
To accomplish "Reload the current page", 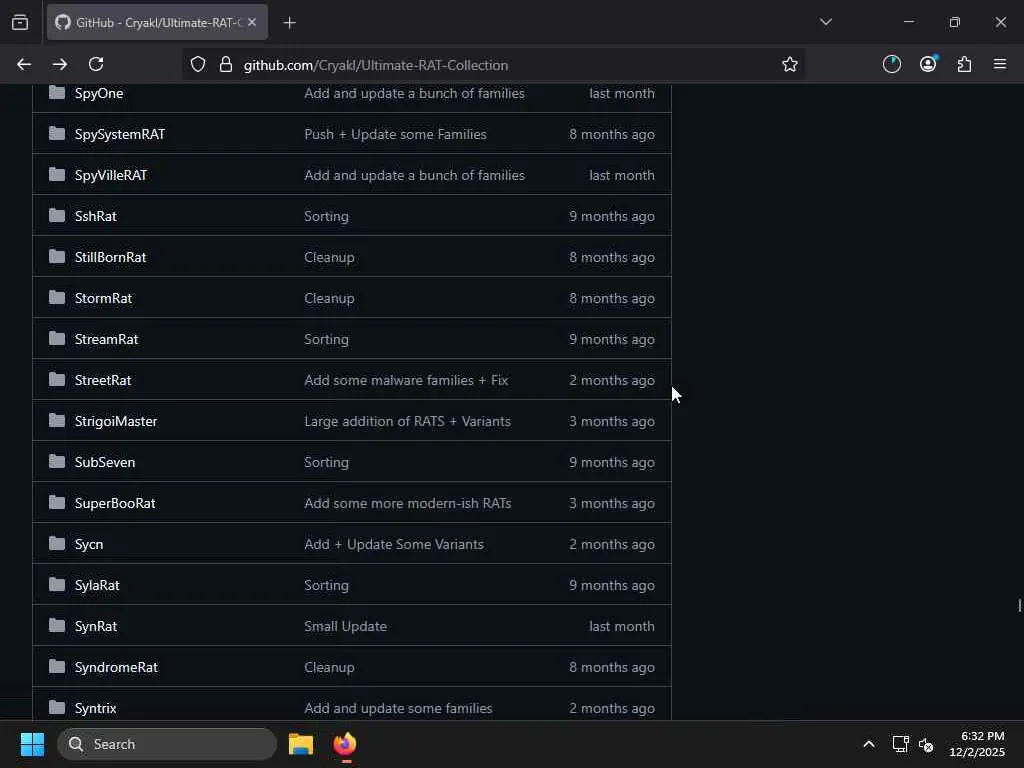I will click(96, 64).
